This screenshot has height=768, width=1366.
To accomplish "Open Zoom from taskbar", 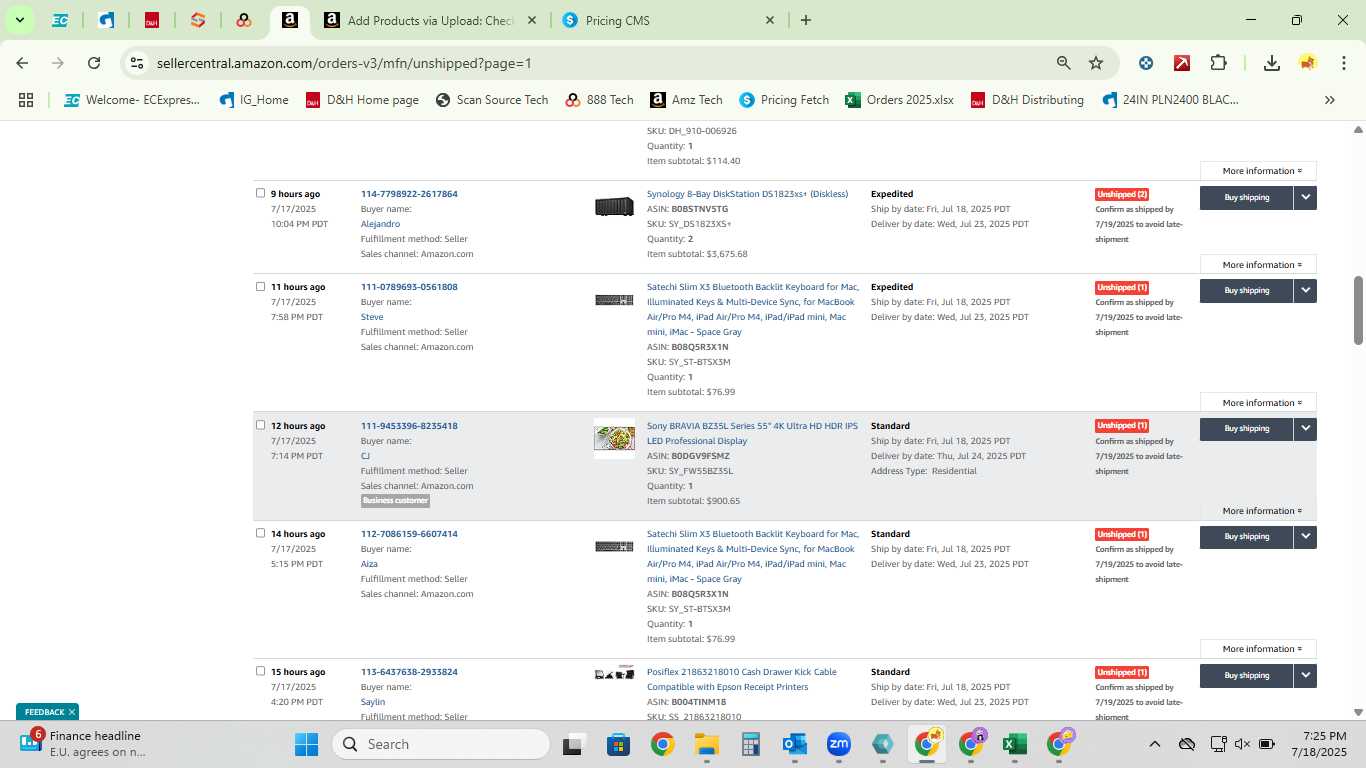I will pyautogui.click(x=839, y=744).
